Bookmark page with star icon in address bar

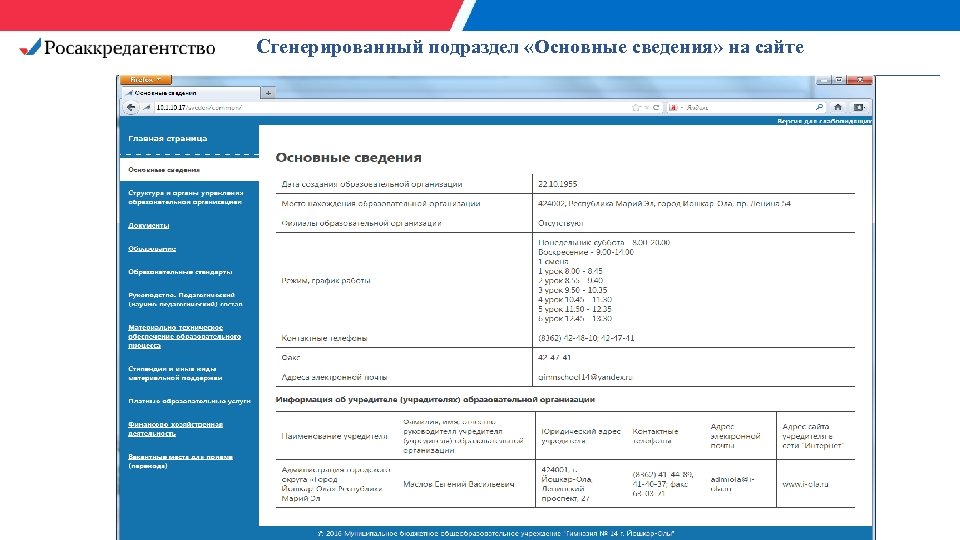[636, 107]
